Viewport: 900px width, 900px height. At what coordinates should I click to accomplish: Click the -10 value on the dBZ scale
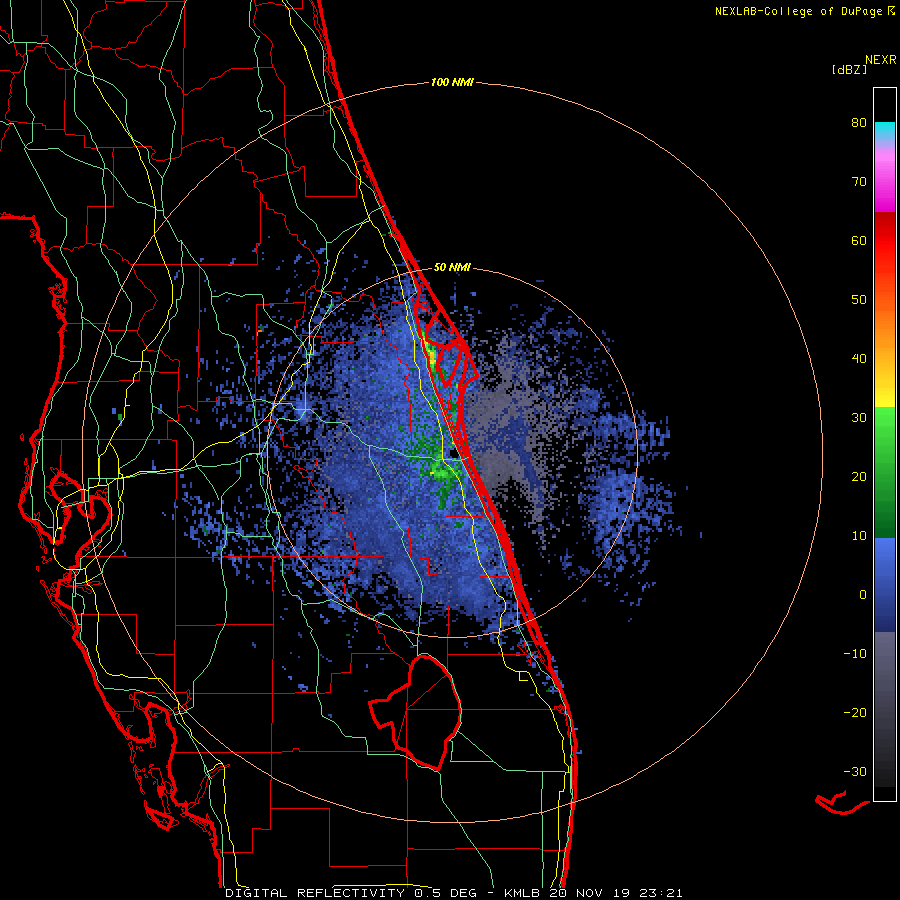click(855, 654)
